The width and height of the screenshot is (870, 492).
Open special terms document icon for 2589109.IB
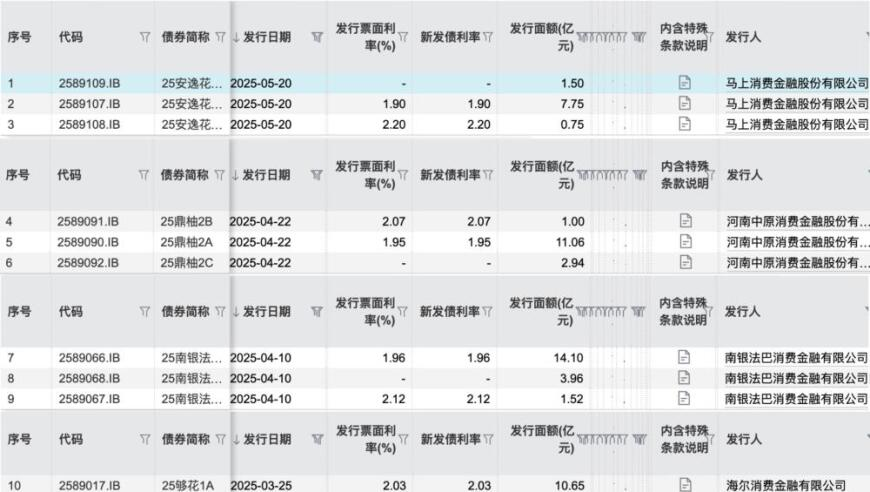[685, 83]
